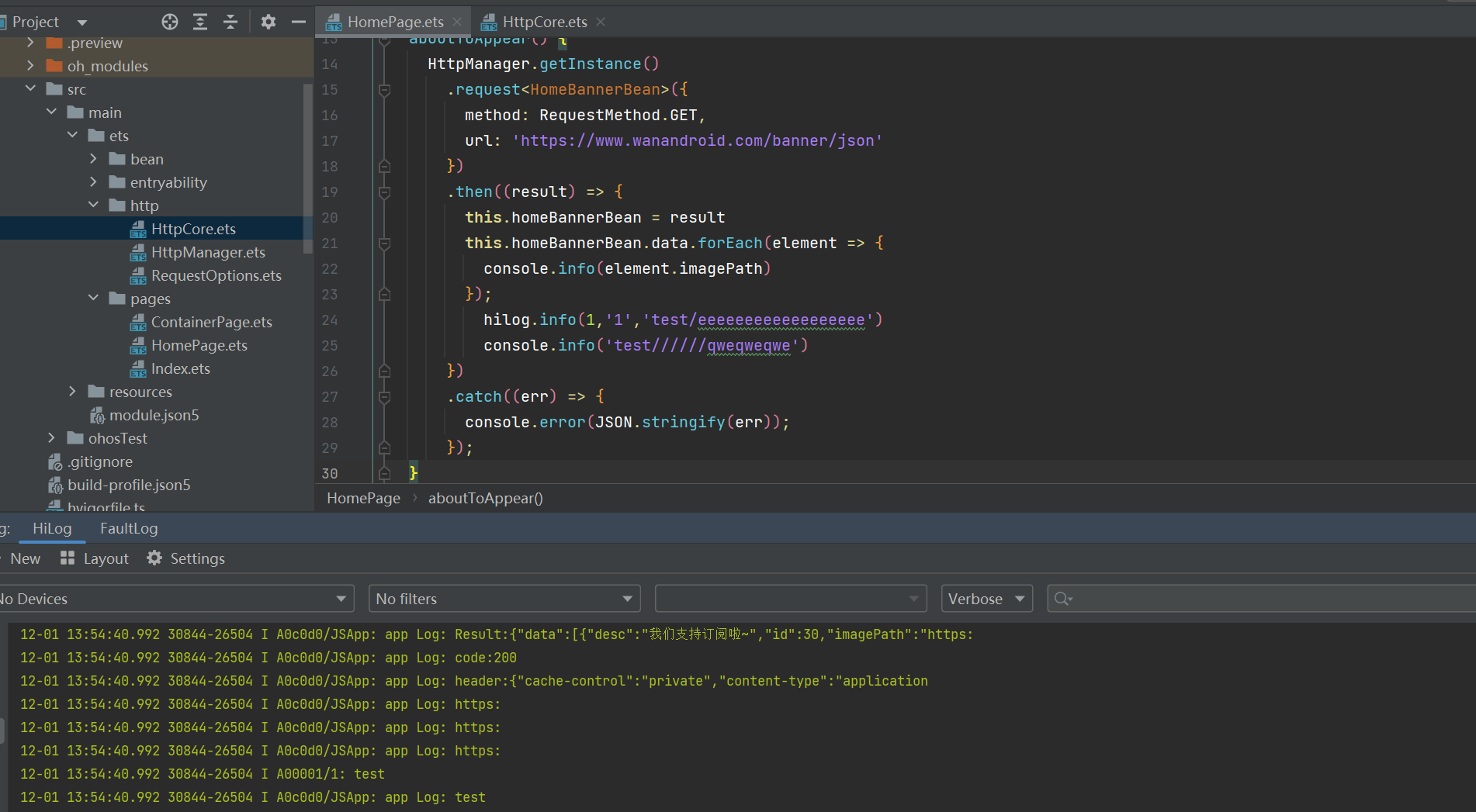Viewport: 1476px width, 812px height.
Task: Click the locate/select opened file target icon
Action: (169, 22)
